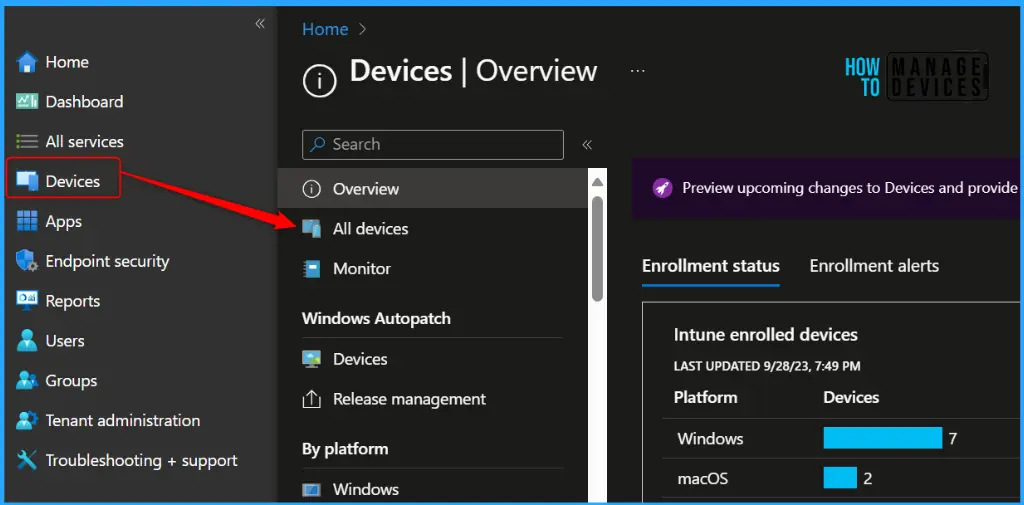1024x505 pixels.
Task: Collapse the Devices submenu with double chevron
Action: click(x=587, y=145)
